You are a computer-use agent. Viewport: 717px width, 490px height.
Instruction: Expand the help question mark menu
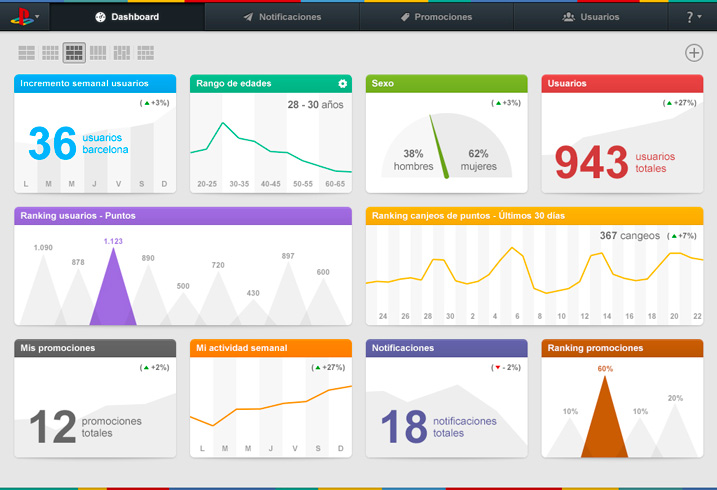click(693, 17)
